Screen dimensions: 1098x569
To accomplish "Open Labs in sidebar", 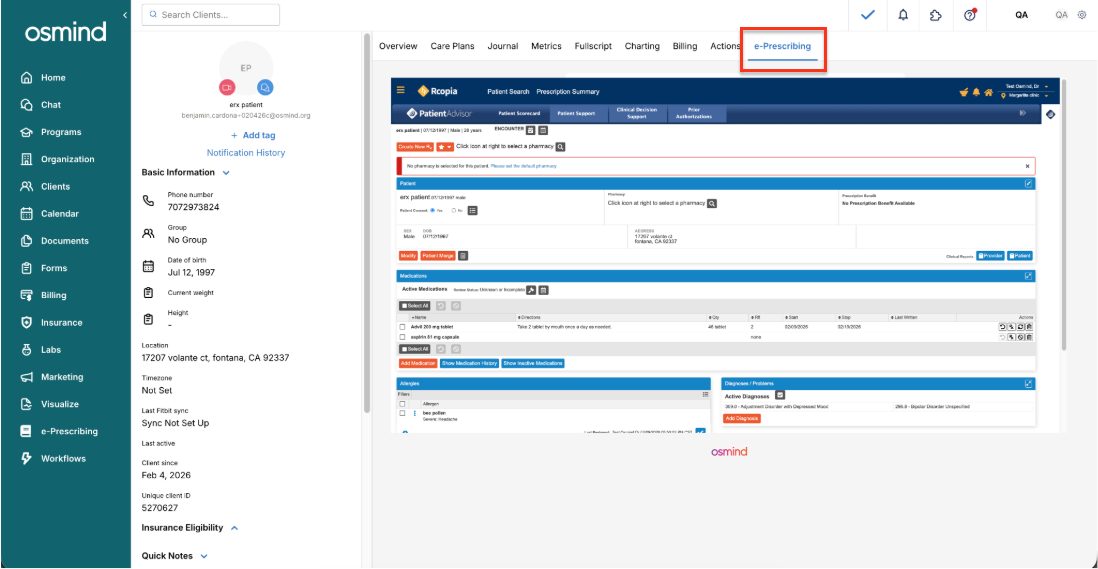I will click(41, 350).
